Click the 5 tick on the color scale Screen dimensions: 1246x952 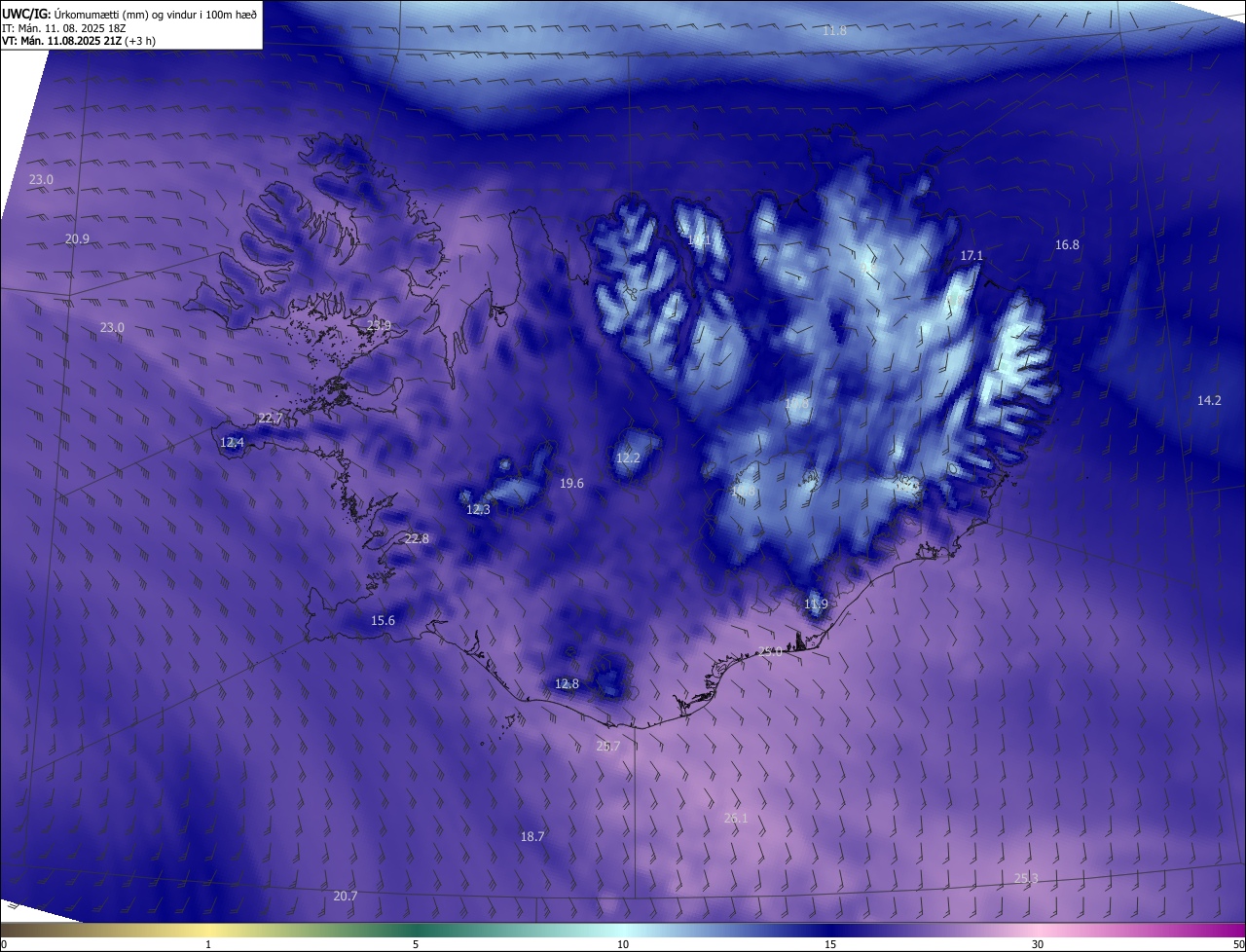pyautogui.click(x=416, y=944)
